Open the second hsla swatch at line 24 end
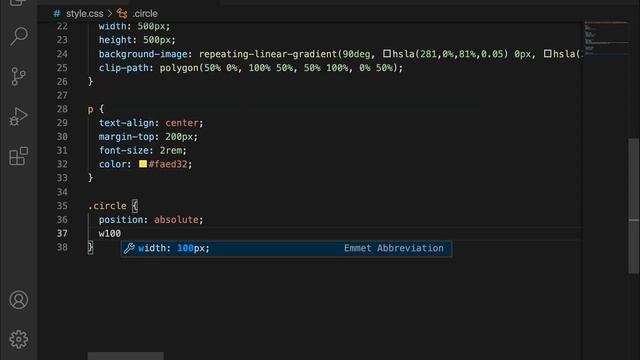Screen dimensions: 640x360 coord(548,53)
